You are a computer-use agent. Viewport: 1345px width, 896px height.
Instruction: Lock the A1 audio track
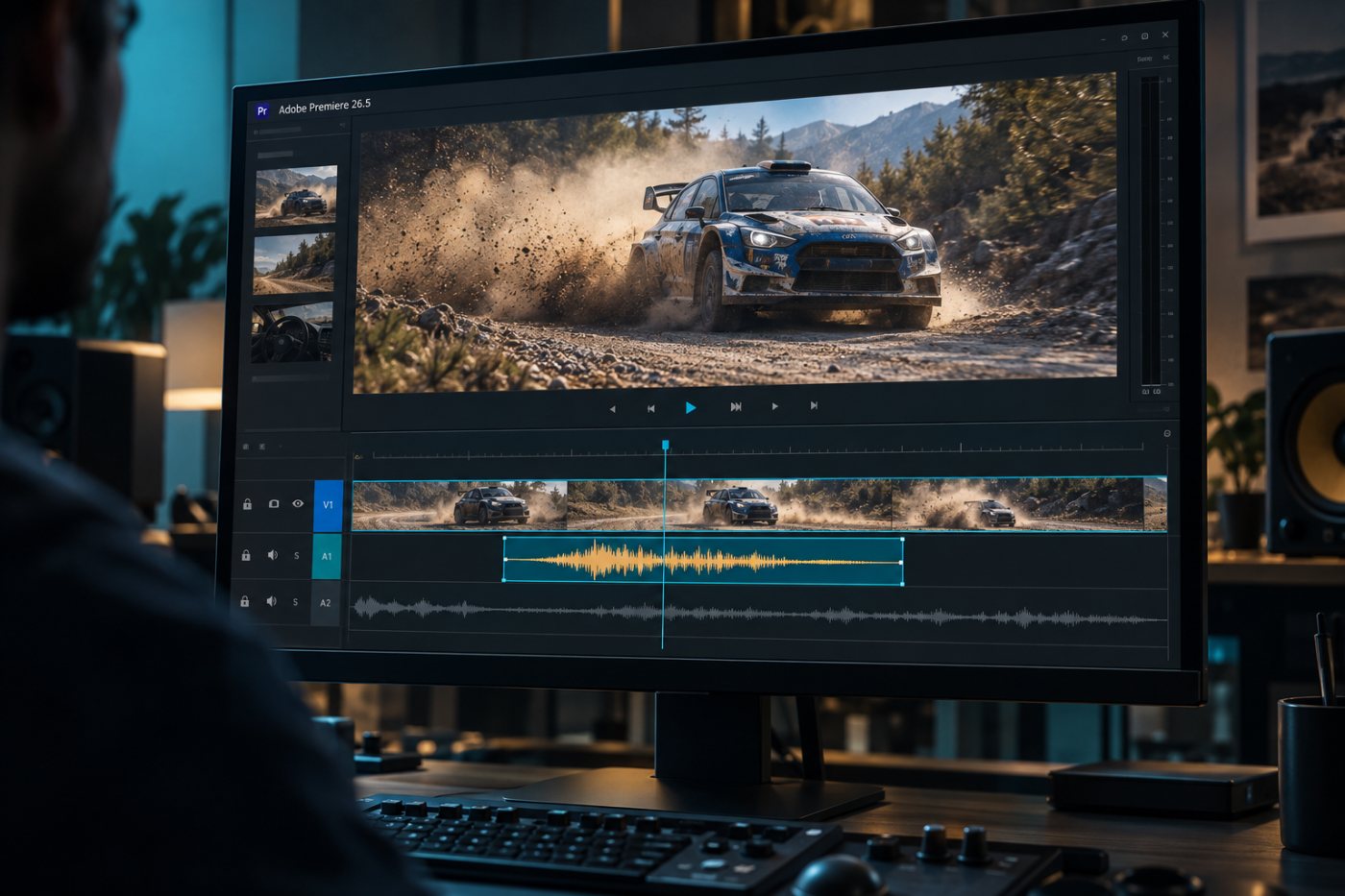[246, 555]
